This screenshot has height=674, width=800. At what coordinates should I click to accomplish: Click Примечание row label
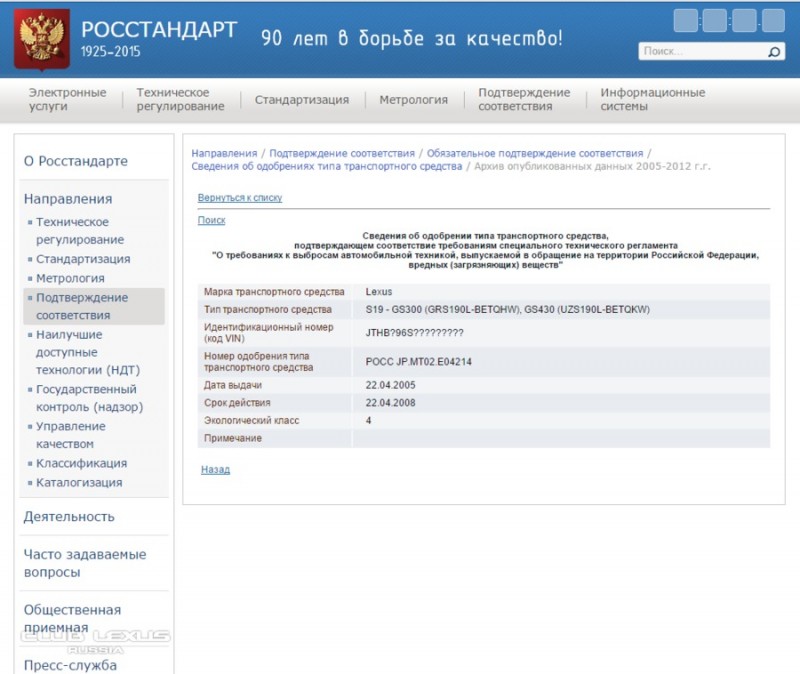[233, 438]
